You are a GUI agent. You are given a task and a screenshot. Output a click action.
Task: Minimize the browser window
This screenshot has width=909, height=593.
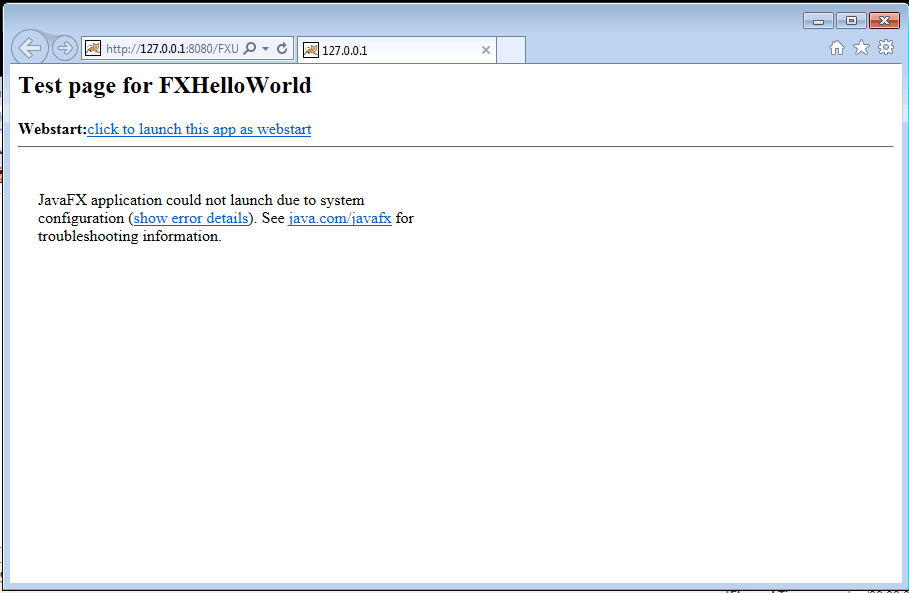(x=818, y=20)
